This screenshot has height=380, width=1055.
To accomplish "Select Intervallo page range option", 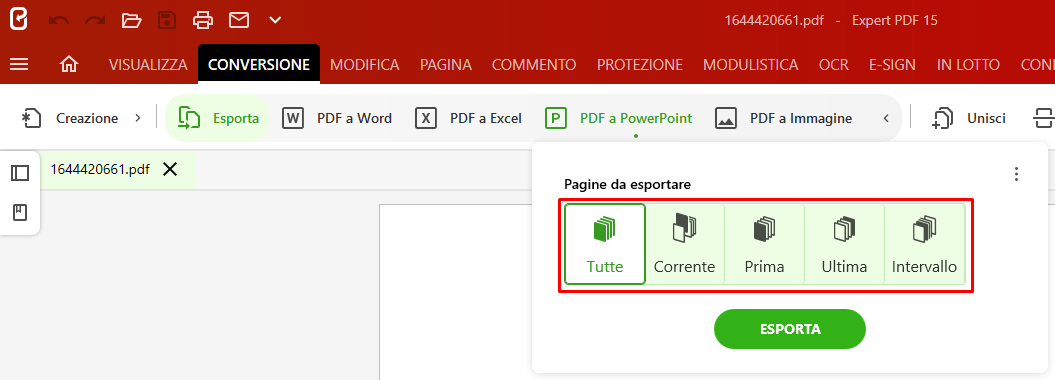I will (924, 244).
